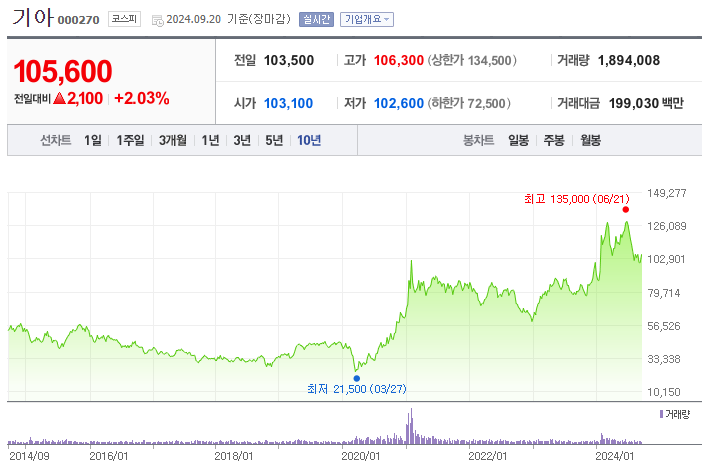Open the 월봉 candlestick chart
Screen dimensions: 702x472
(x=591, y=140)
